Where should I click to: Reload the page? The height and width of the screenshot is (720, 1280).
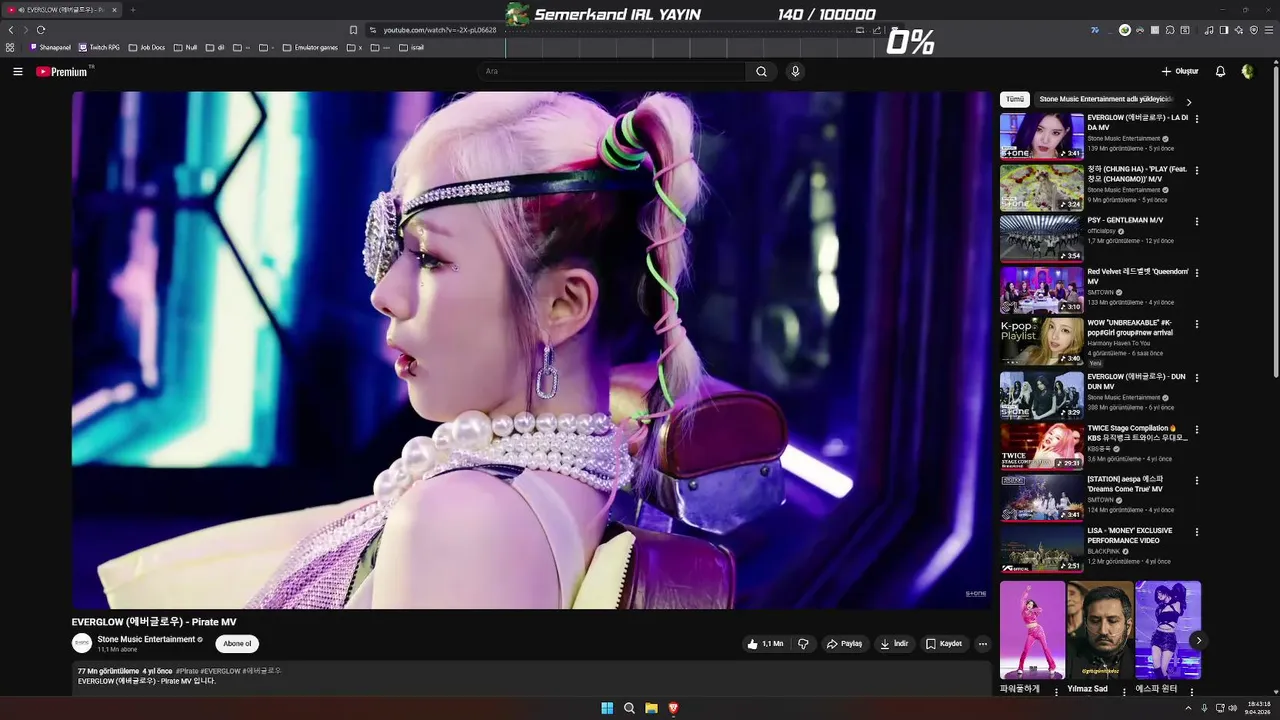point(41,30)
